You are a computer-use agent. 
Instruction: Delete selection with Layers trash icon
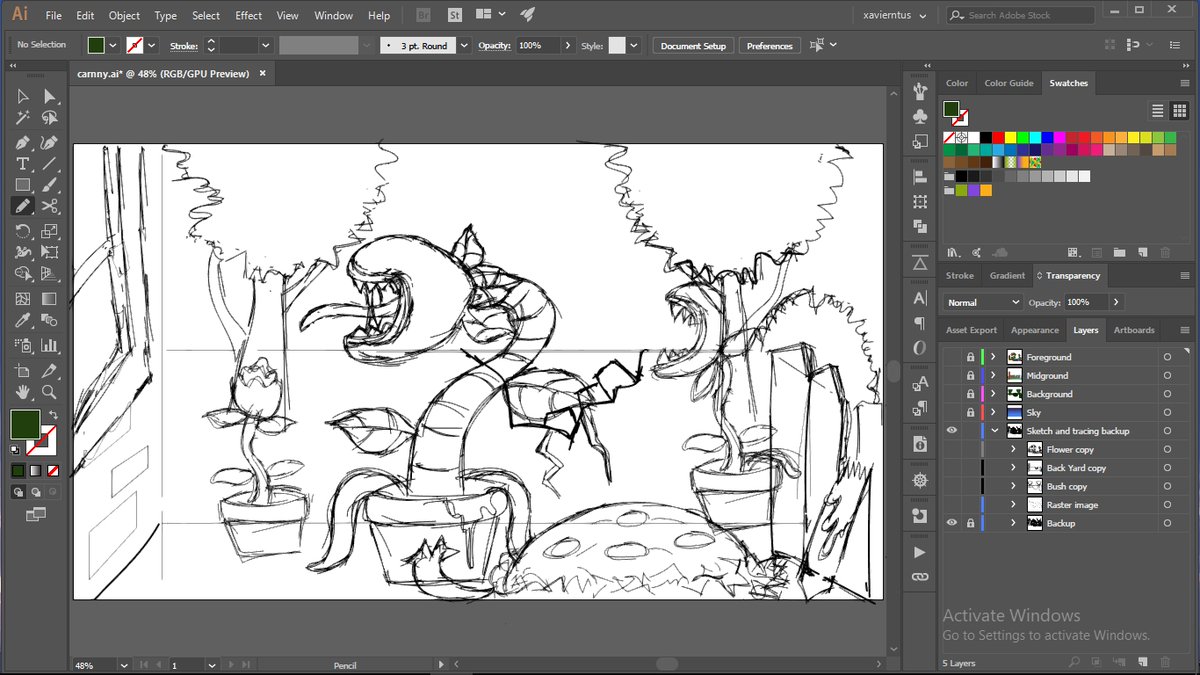1165,662
